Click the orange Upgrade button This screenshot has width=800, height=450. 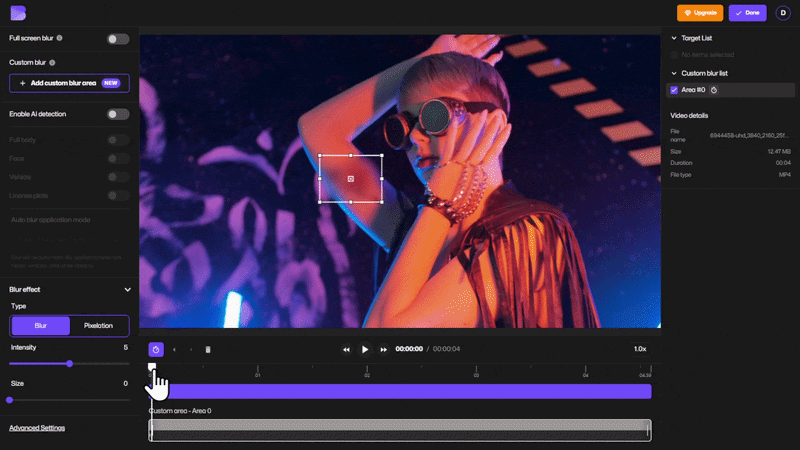[x=700, y=13]
